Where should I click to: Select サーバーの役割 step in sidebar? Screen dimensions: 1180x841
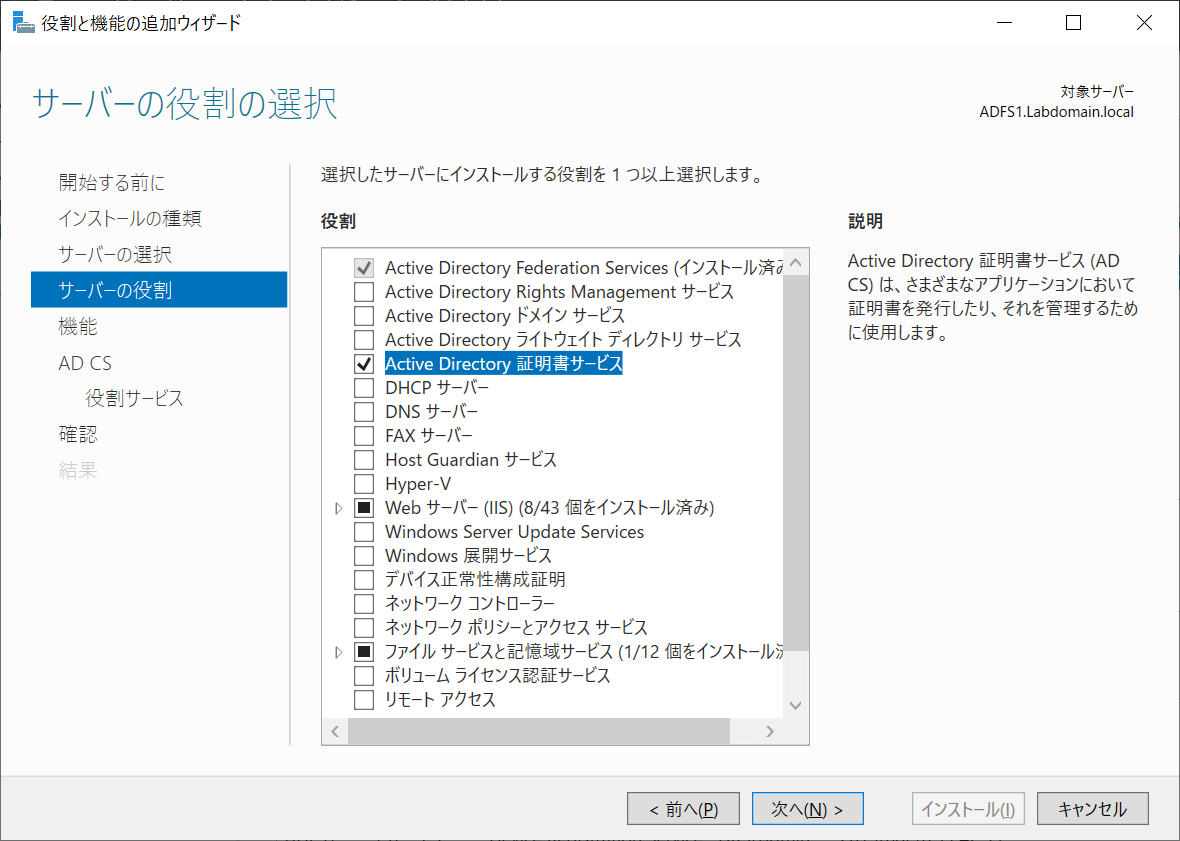click(159, 290)
